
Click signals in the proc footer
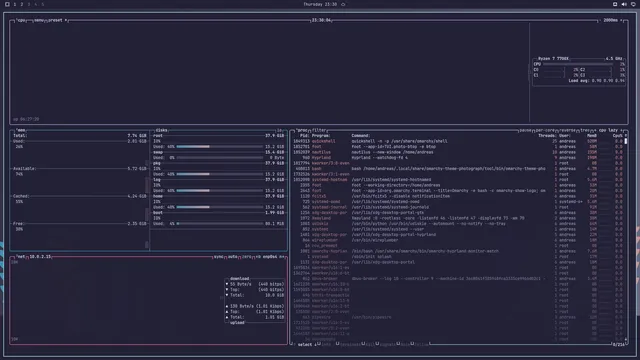387,344
